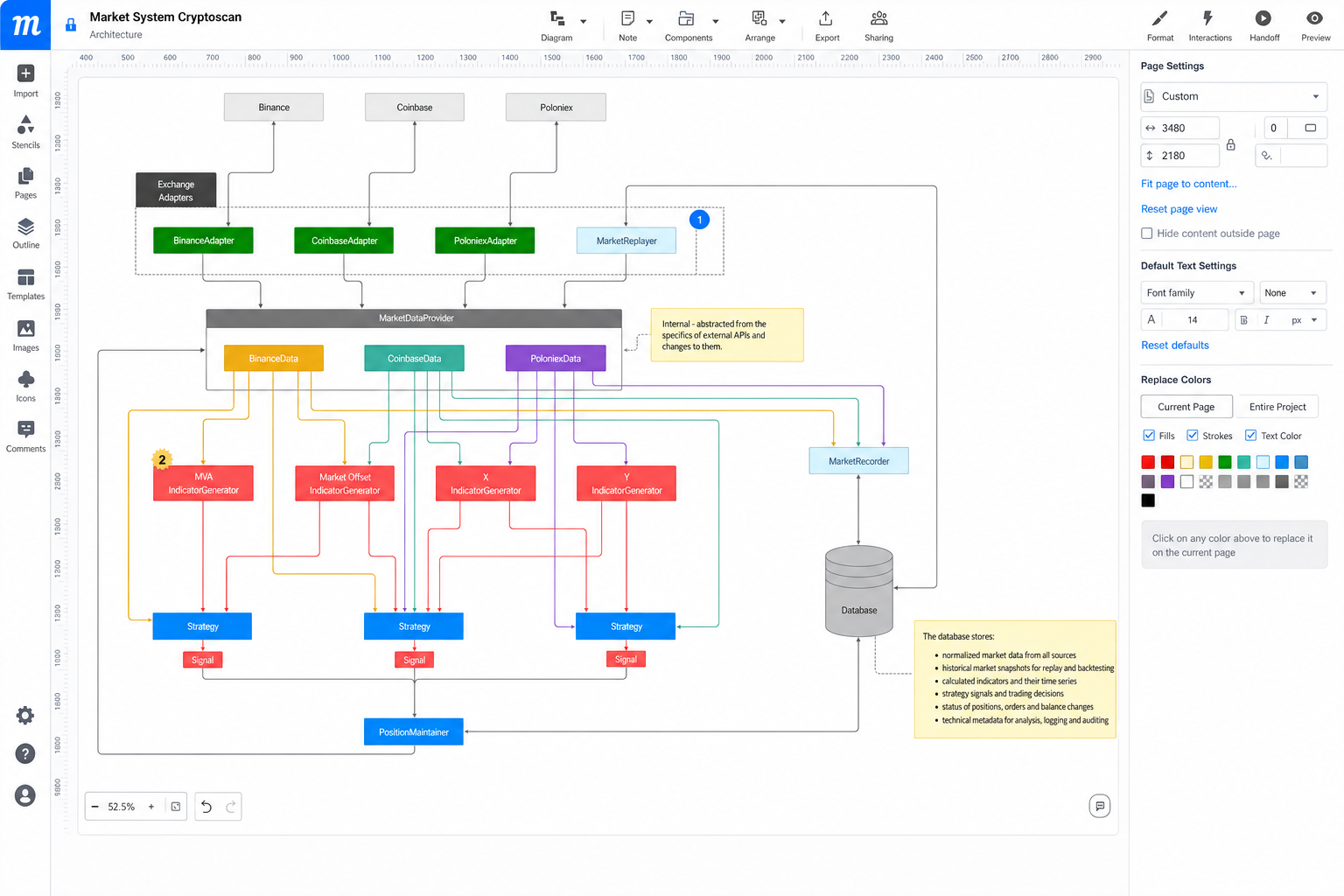This screenshot has height=896, width=1344.
Task: Expand the Note dropdown arrow
Action: point(649,22)
